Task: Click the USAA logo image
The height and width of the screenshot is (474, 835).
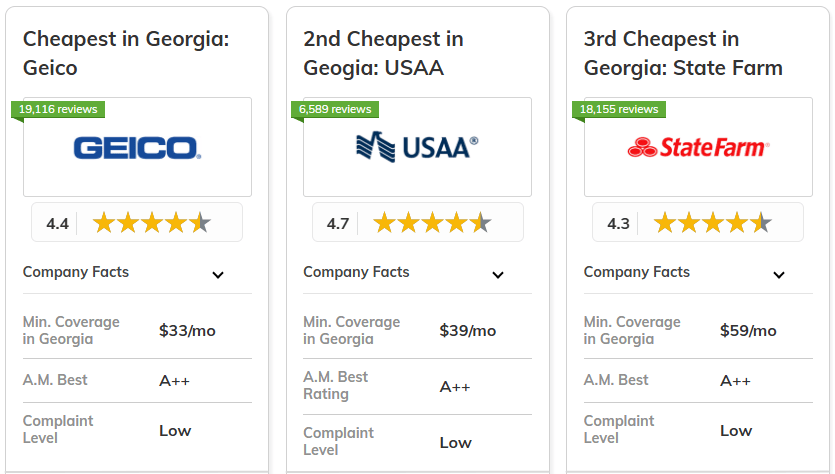Action: click(417, 148)
